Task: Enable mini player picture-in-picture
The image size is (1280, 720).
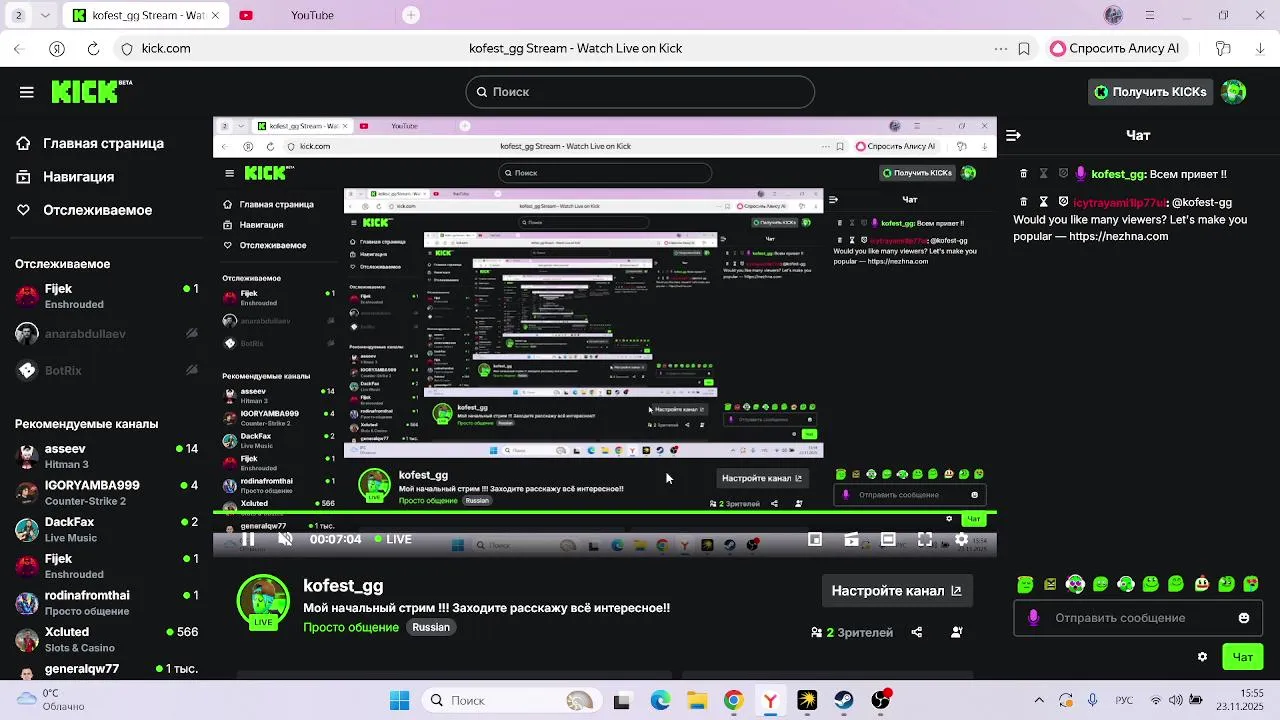Action: click(x=815, y=540)
